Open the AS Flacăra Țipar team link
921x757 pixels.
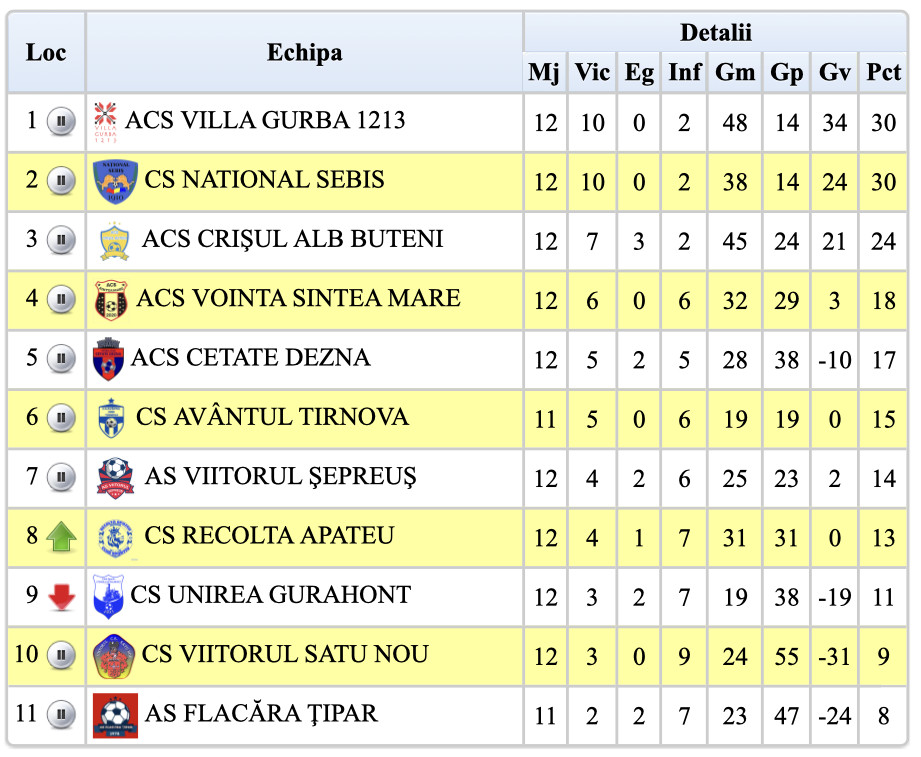pyautogui.click(x=261, y=714)
